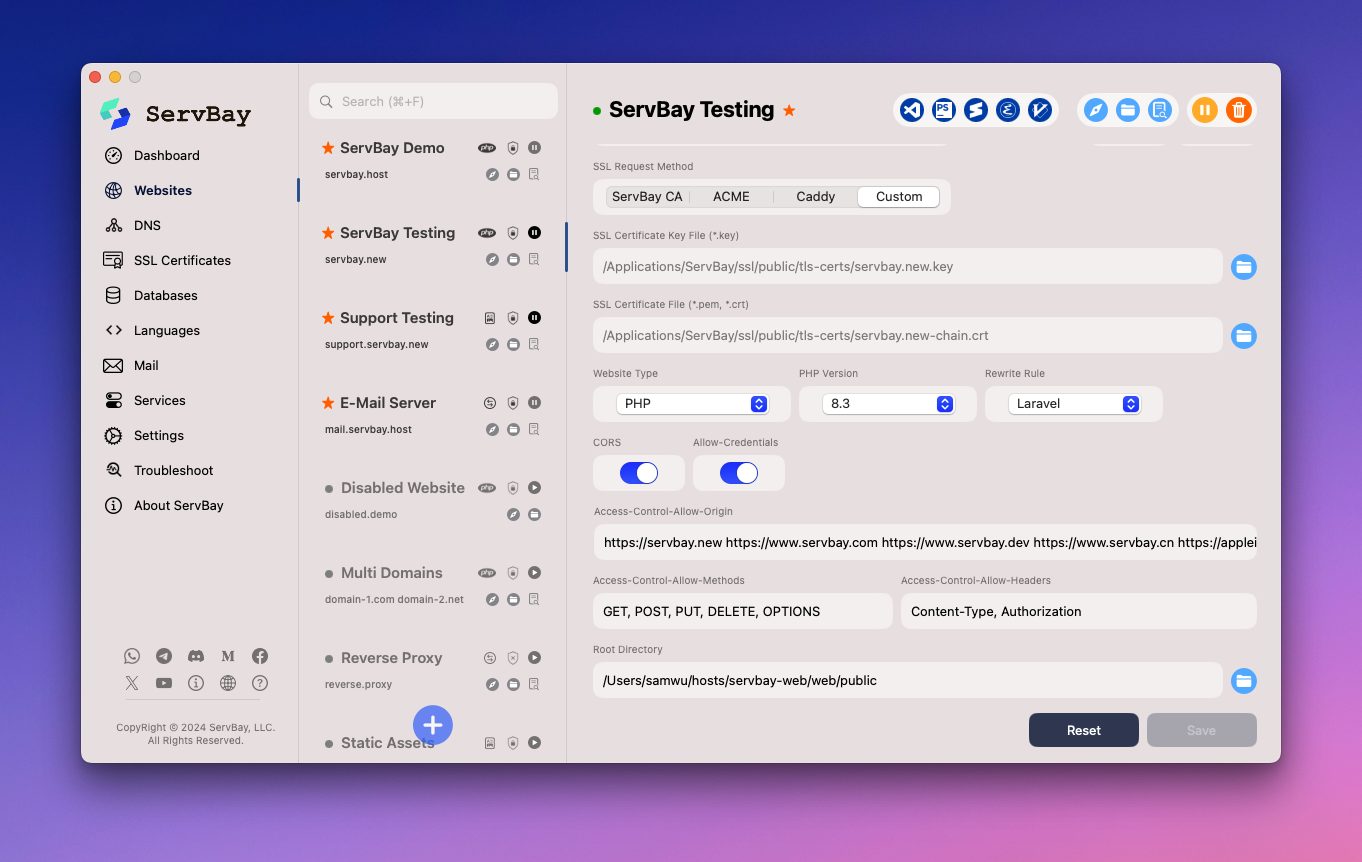Screen dimensions: 1362x862
Task: Open the PHP Version 8.3 dropdown
Action: 888,404
